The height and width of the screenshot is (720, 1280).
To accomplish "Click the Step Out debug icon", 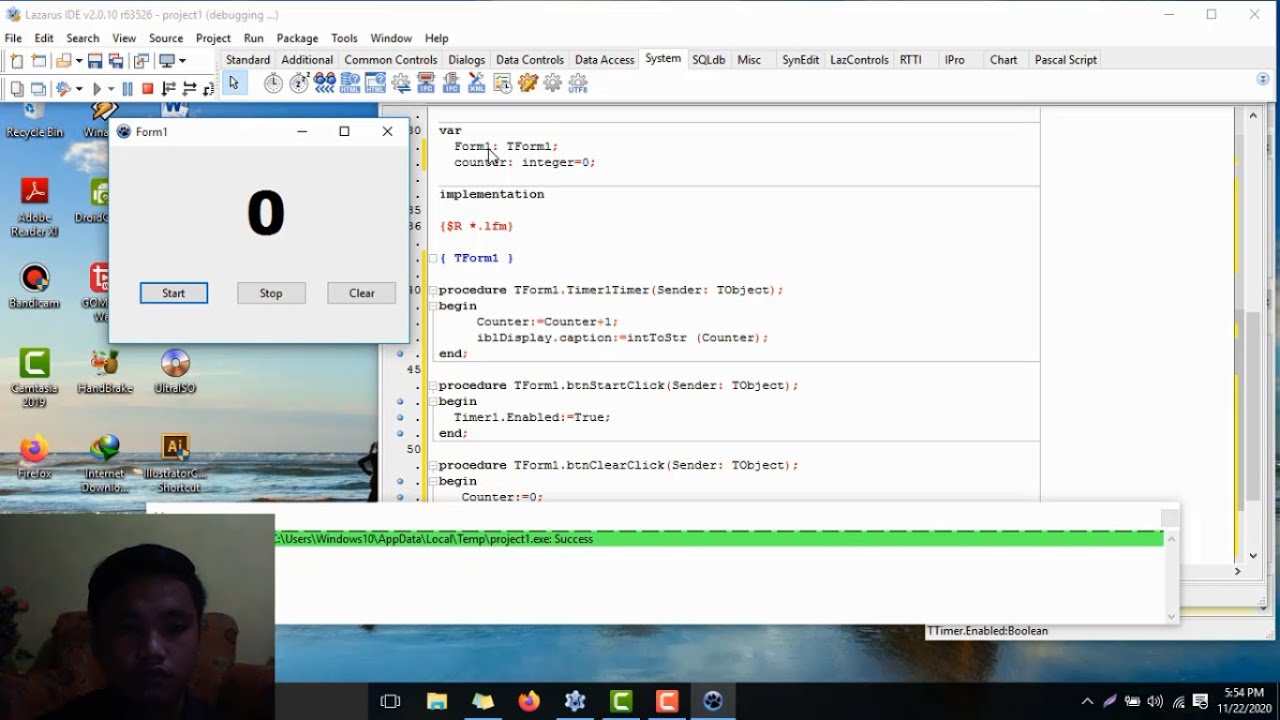I will click(208, 89).
